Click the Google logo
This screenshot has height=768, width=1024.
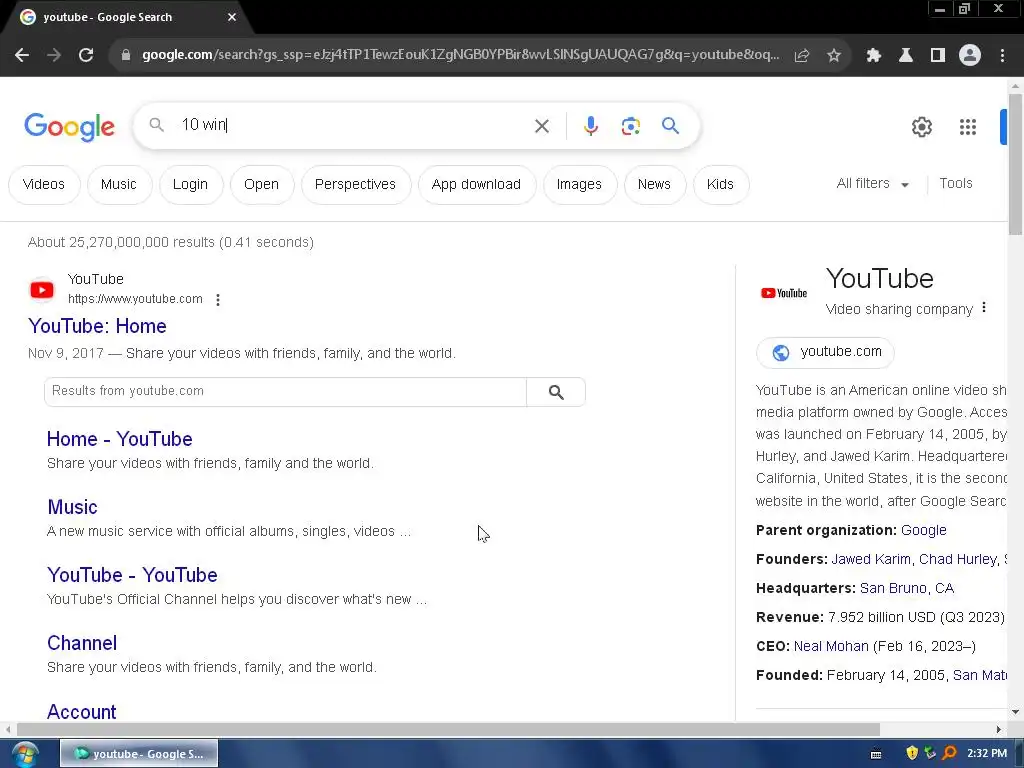coord(69,127)
